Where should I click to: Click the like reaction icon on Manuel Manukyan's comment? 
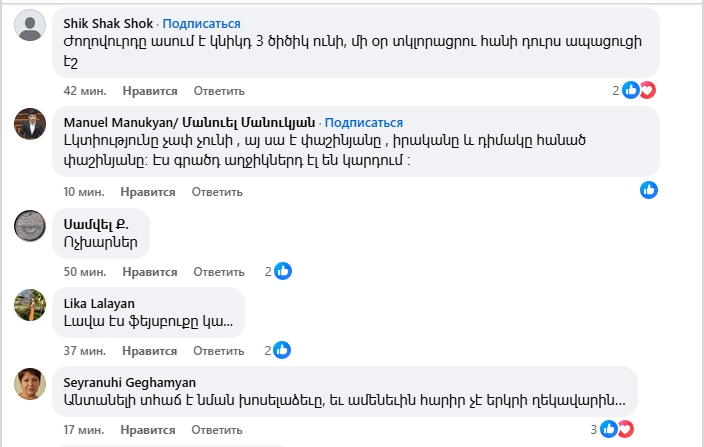(x=649, y=189)
